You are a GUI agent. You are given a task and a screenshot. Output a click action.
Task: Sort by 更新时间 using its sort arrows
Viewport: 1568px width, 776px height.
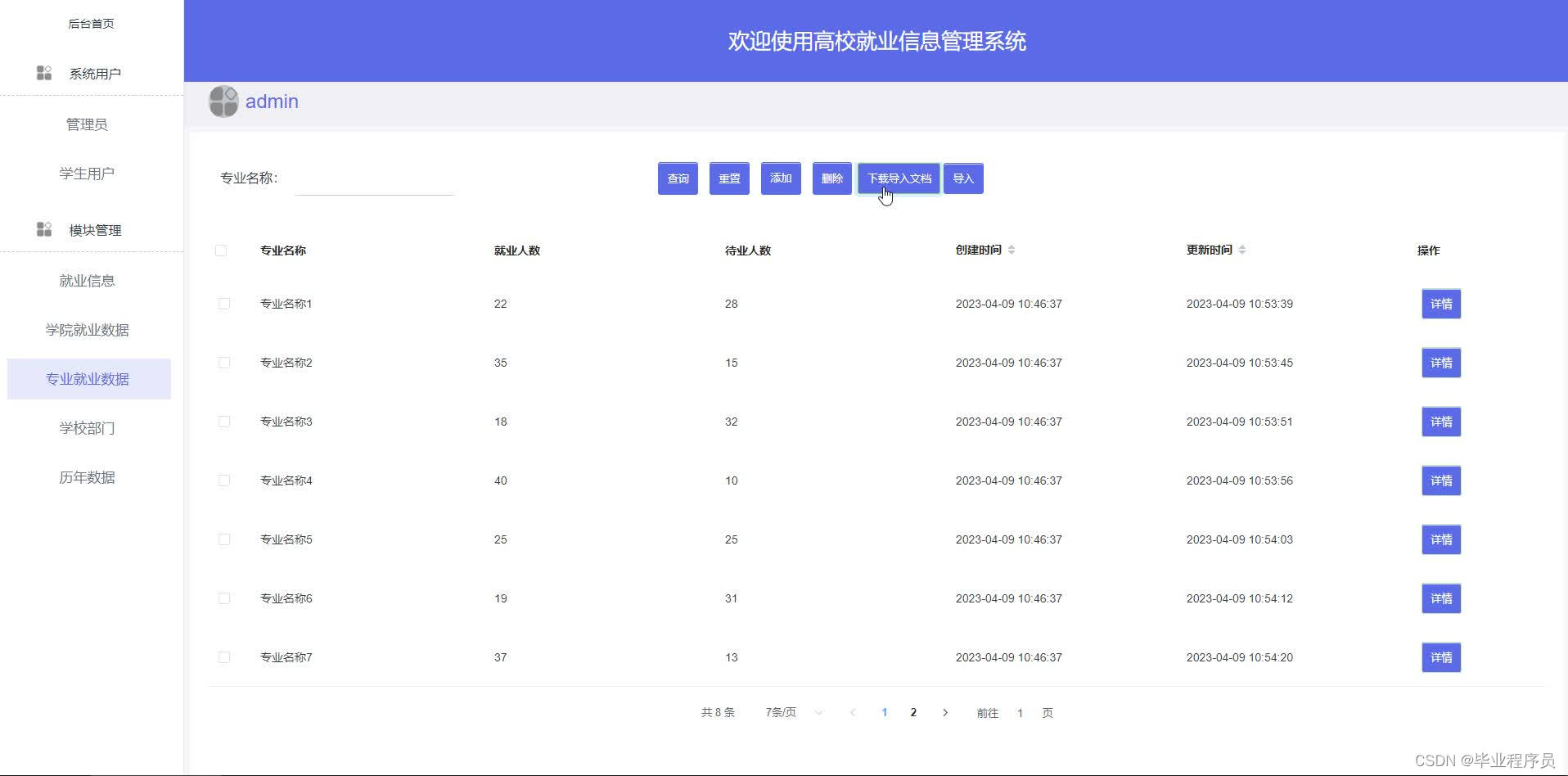pyautogui.click(x=1242, y=250)
